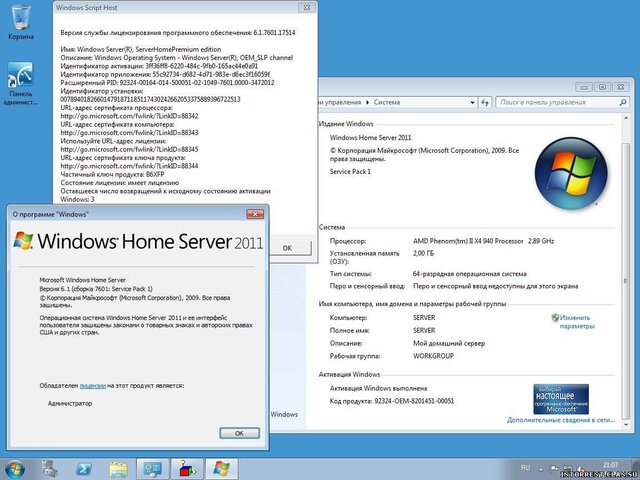
Task: Open the лицензии link in About Windows
Action: [93, 385]
